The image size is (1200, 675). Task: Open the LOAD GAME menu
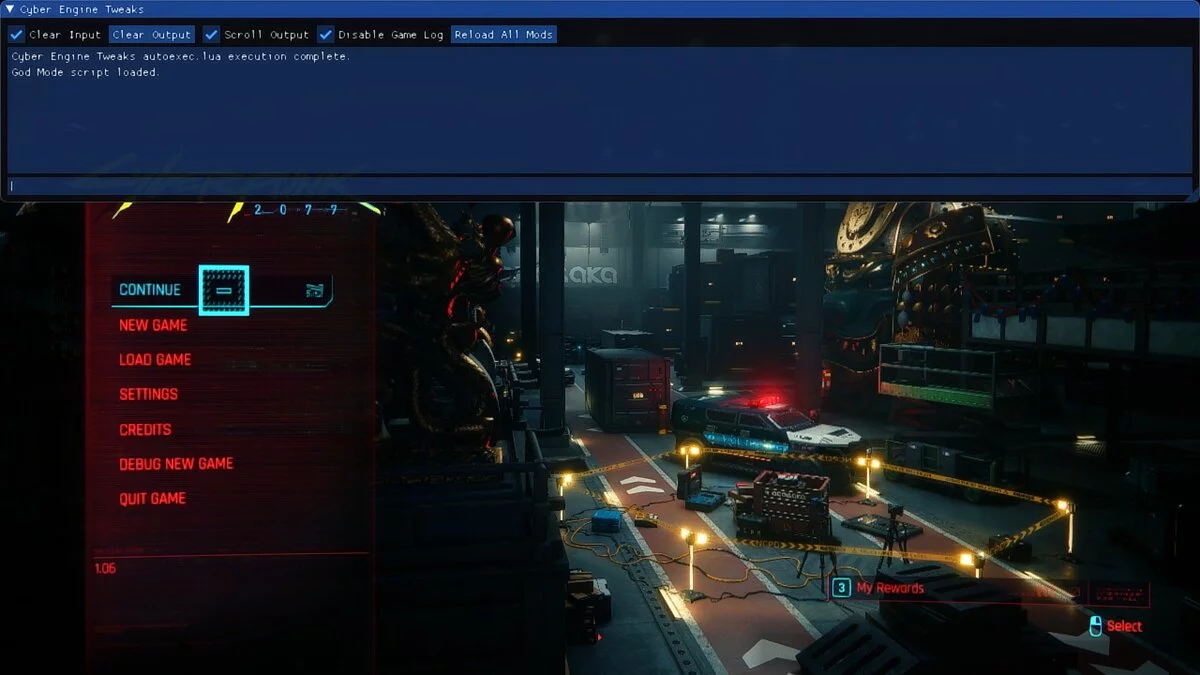coord(155,360)
